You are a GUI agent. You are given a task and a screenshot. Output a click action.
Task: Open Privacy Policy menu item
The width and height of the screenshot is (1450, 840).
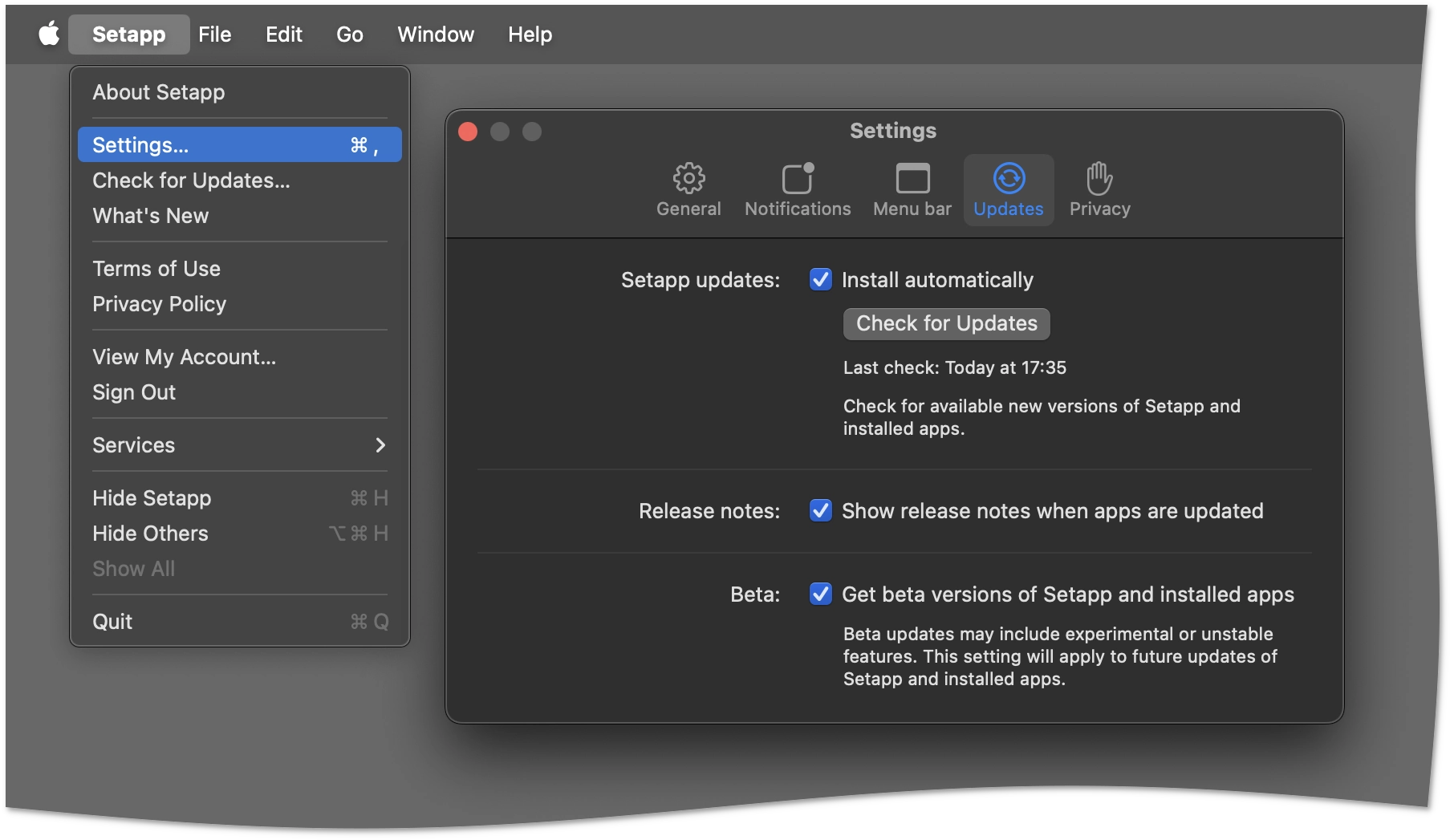(x=240, y=304)
